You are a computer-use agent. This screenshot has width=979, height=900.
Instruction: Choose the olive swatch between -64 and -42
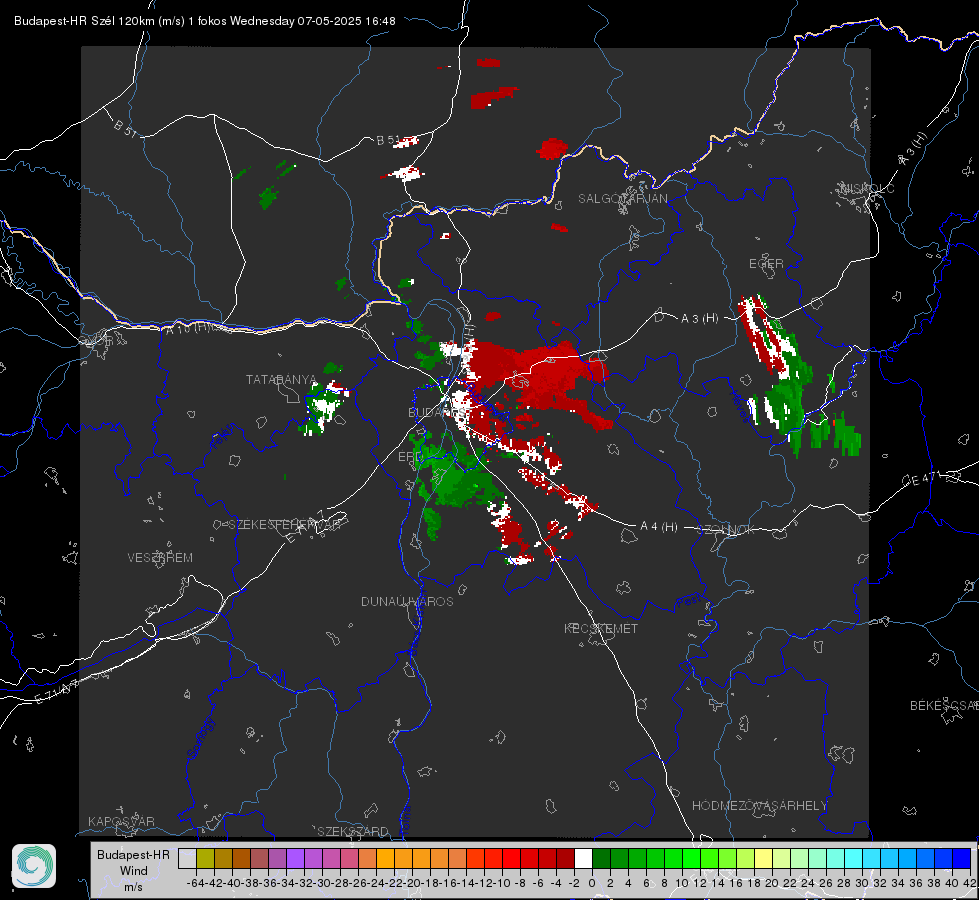coord(205,858)
